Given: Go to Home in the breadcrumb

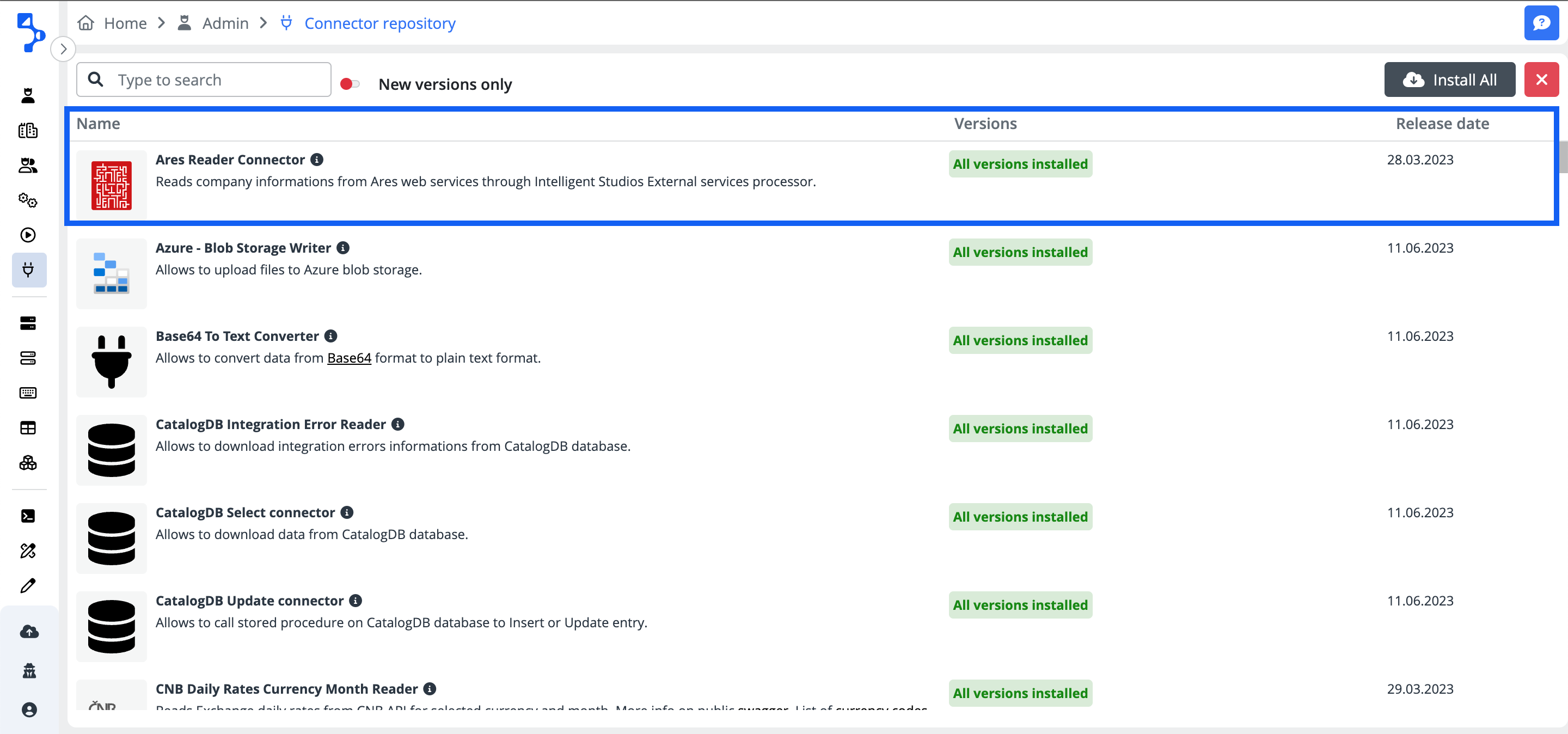Looking at the screenshot, I should [x=125, y=23].
